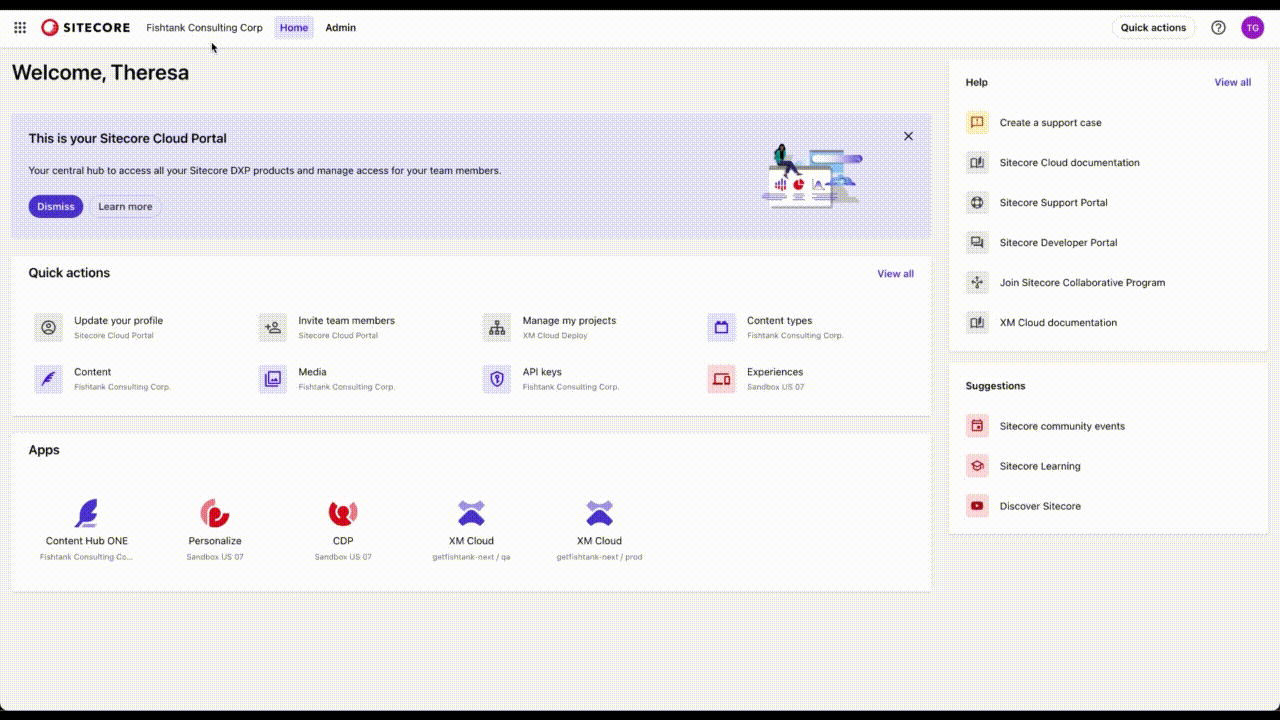The width and height of the screenshot is (1280, 720).
Task: Switch to the Admin tab
Action: [x=340, y=27]
